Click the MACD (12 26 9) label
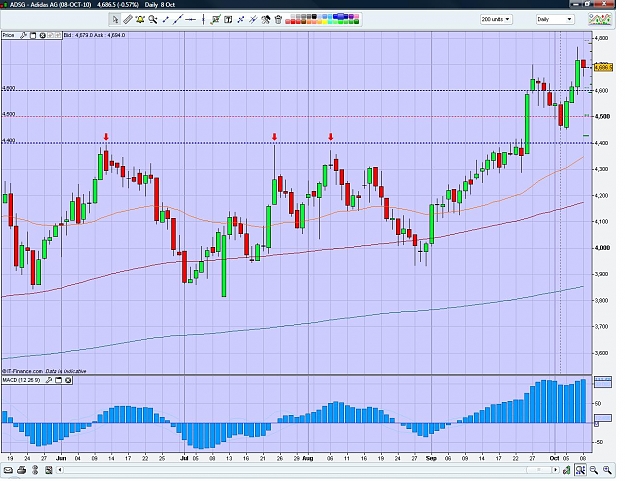Image resolution: width=625 pixels, height=481 pixels. 22,380
